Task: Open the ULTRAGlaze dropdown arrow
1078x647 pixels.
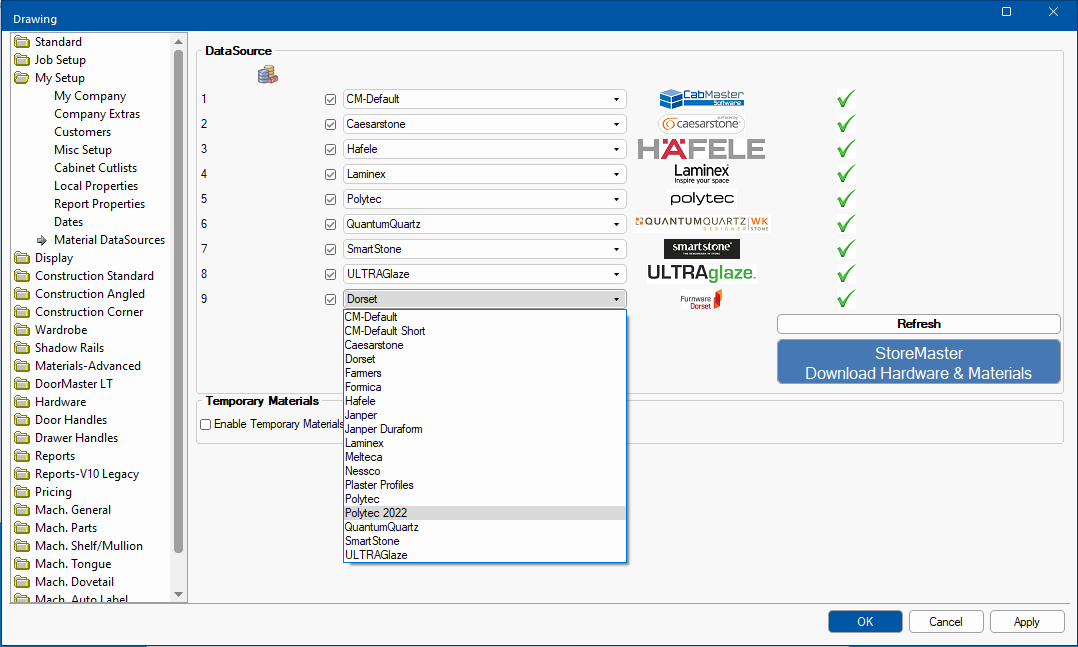Action: [617, 274]
